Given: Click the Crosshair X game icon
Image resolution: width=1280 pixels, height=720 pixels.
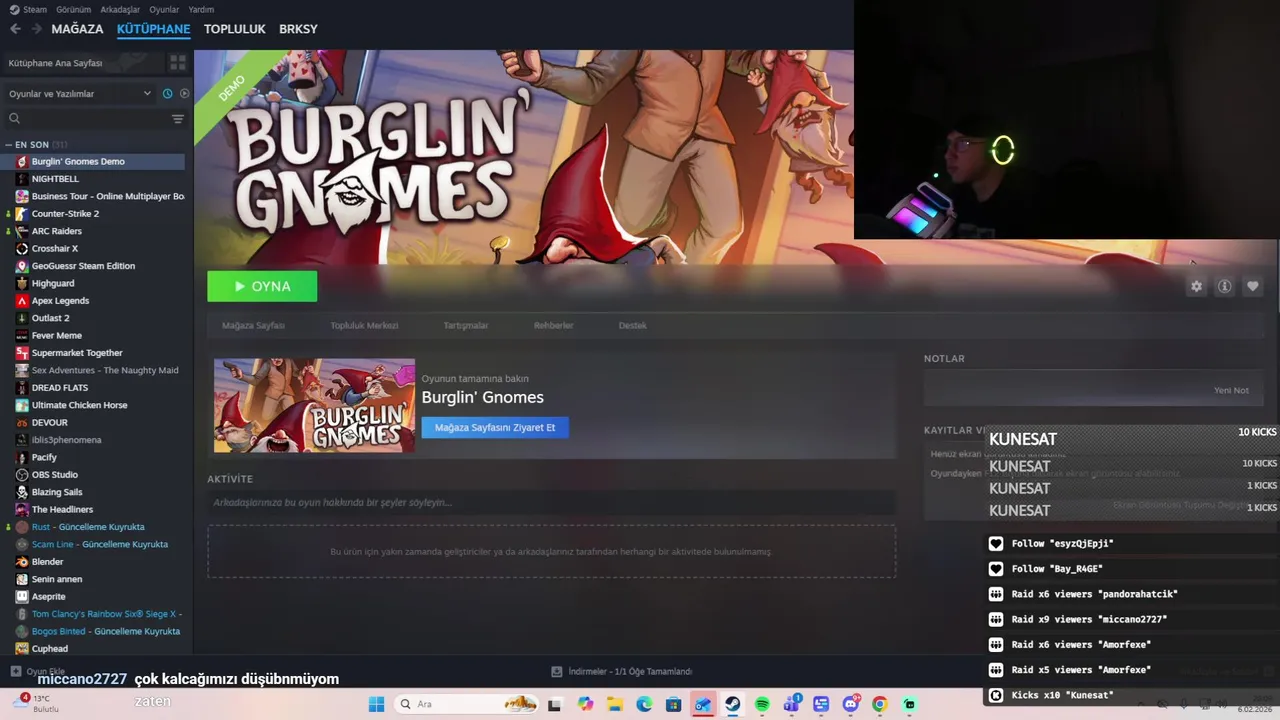Looking at the screenshot, I should (22, 248).
